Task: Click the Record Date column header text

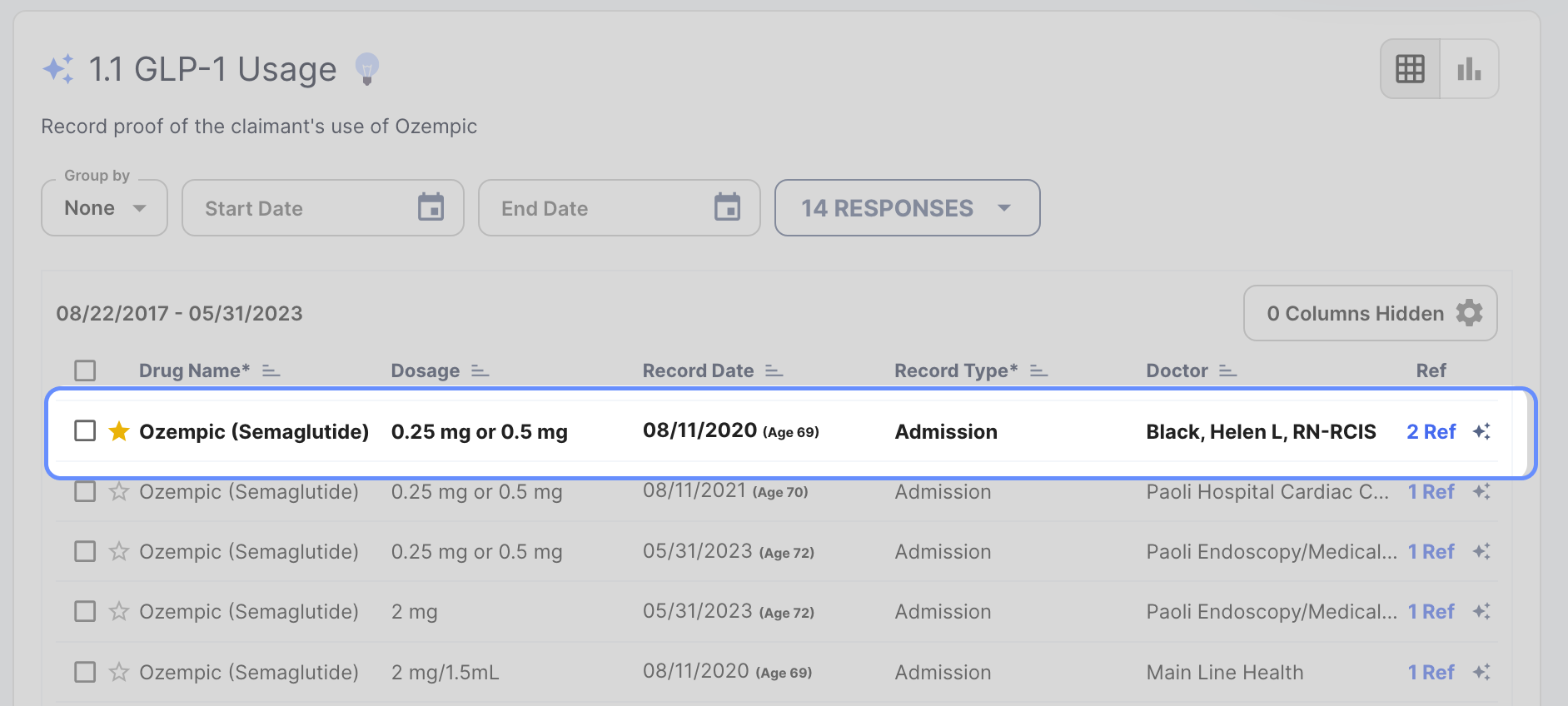Action: [x=698, y=370]
